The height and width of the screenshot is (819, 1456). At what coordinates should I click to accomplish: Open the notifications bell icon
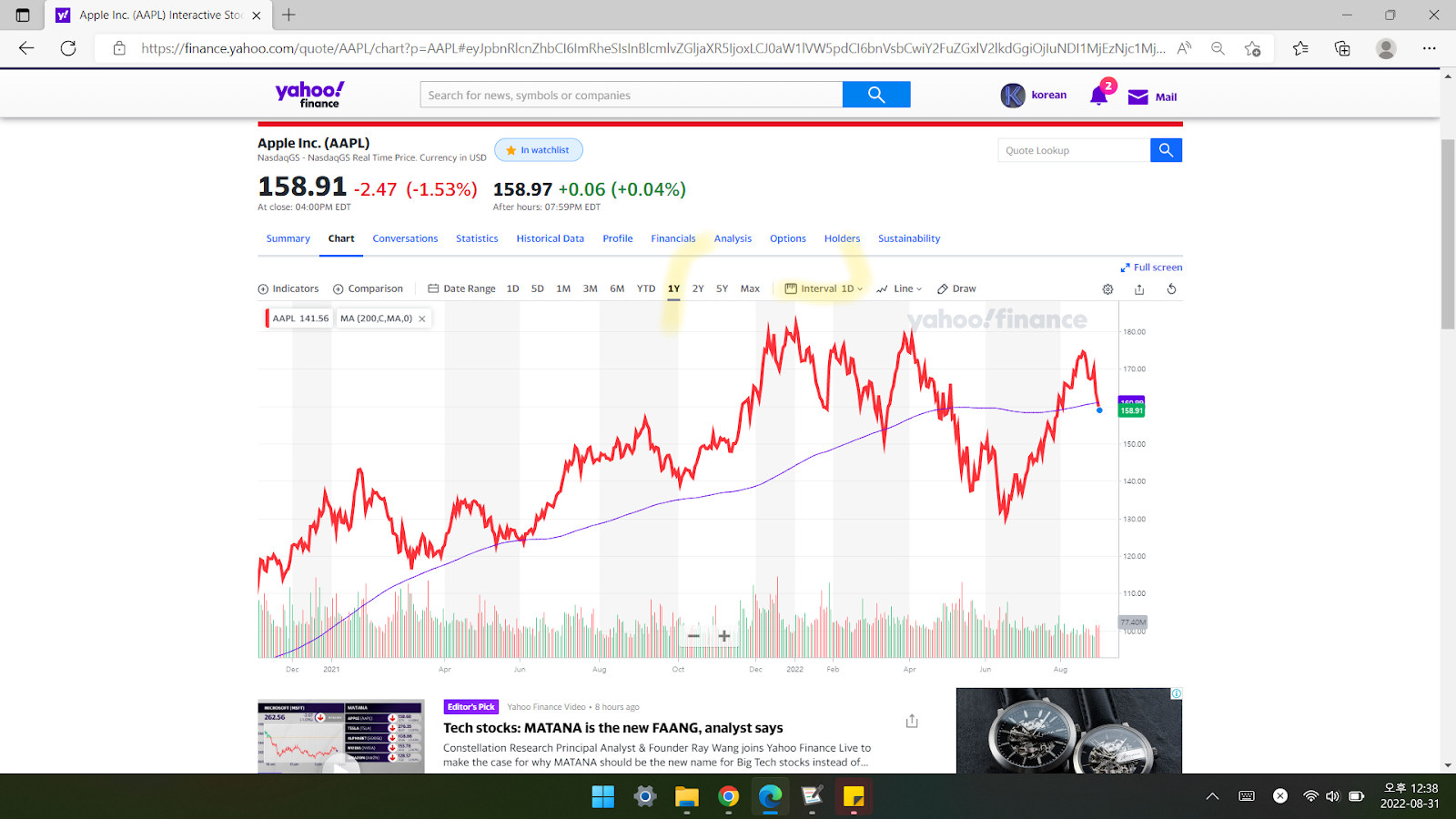1098,96
